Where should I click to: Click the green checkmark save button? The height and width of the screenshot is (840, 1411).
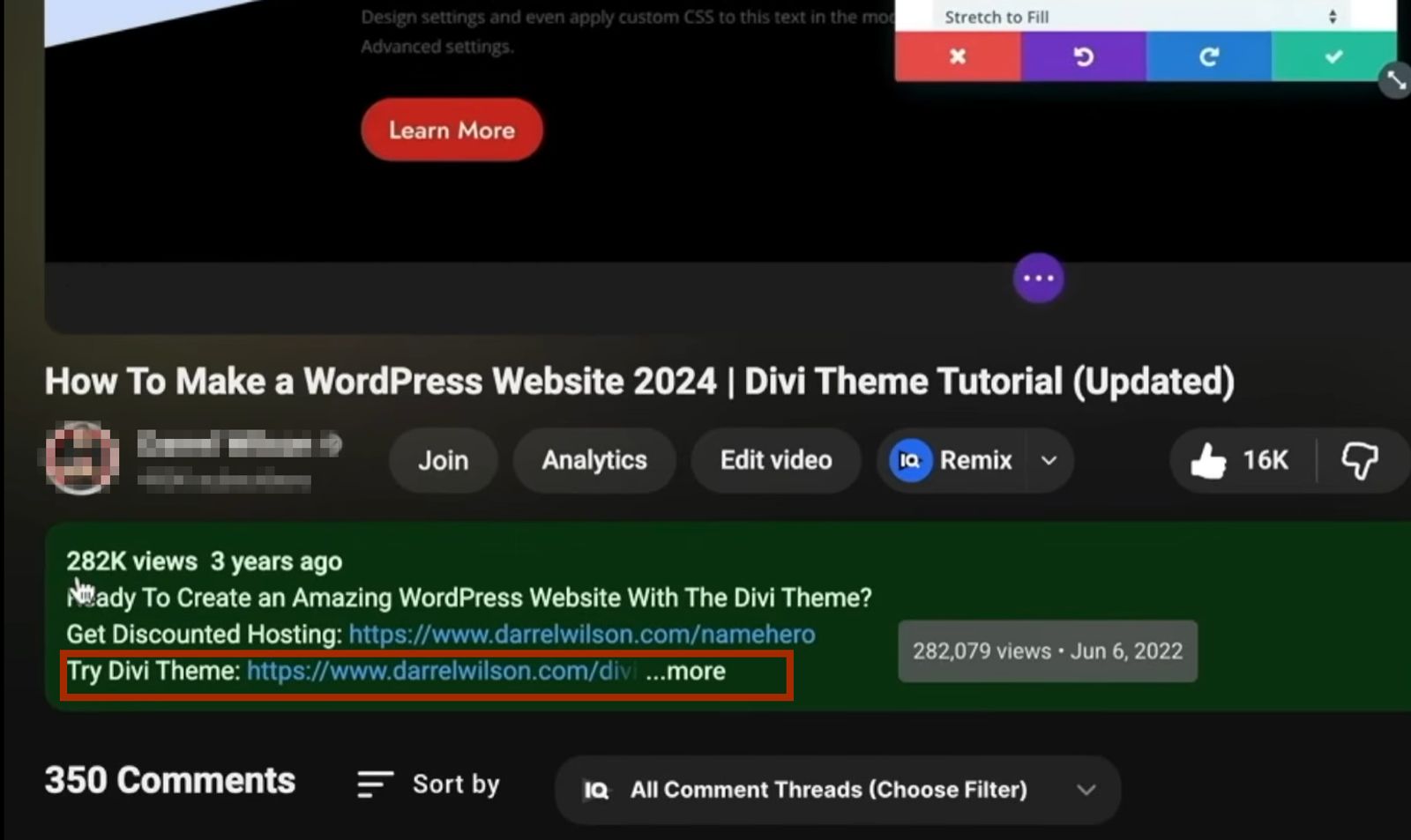coord(1333,56)
